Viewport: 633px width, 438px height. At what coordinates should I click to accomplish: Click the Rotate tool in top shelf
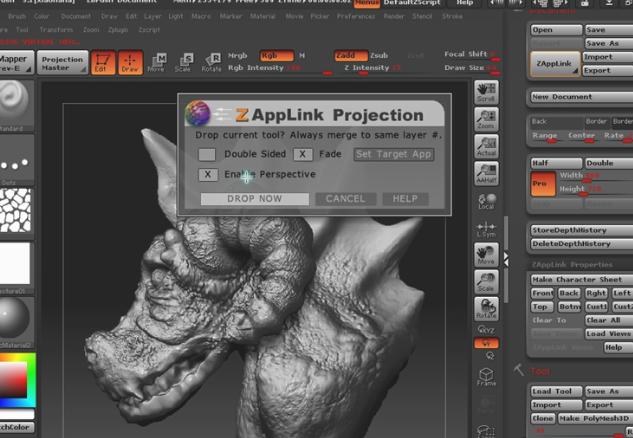tap(212, 62)
